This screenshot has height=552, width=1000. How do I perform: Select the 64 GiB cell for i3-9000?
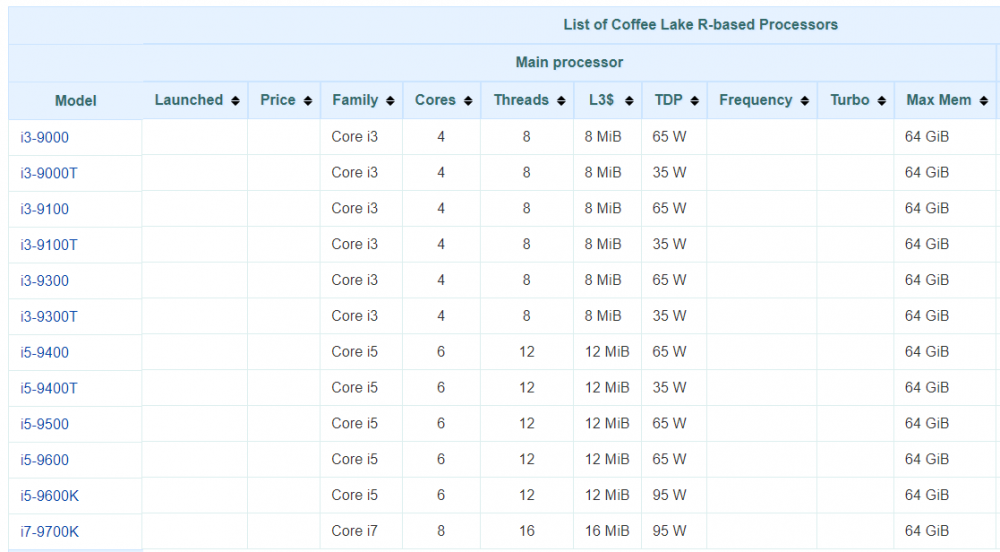click(x=945, y=136)
